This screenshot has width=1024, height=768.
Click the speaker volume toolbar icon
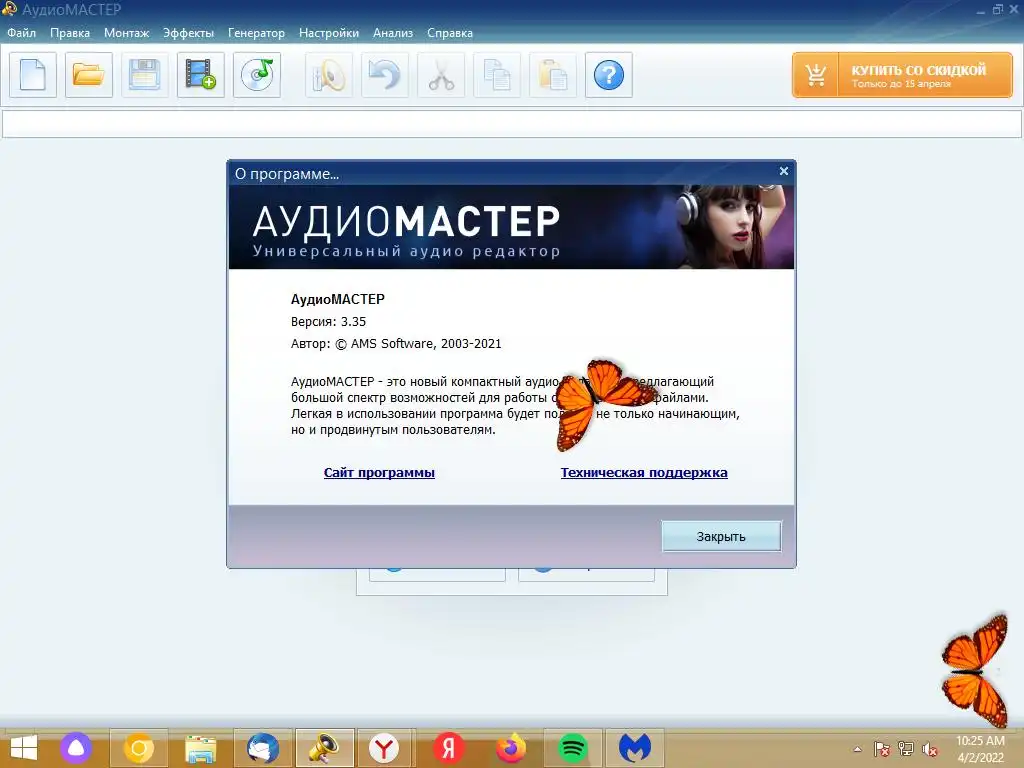pyautogui.click(x=329, y=75)
